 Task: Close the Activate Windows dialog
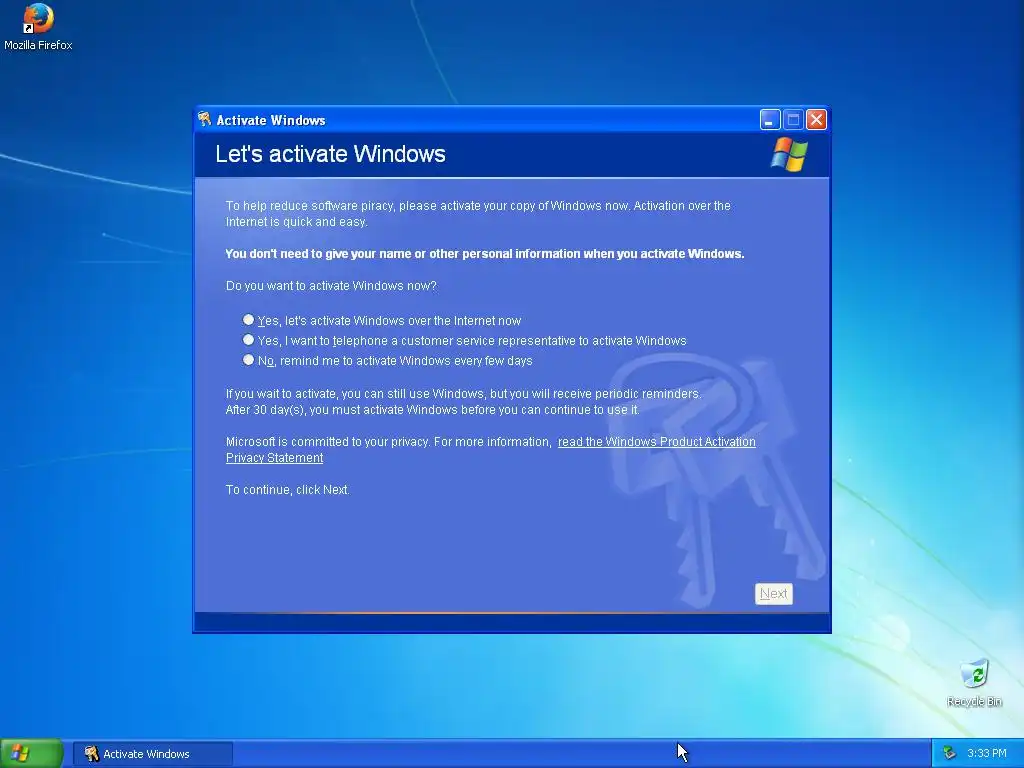(x=816, y=120)
